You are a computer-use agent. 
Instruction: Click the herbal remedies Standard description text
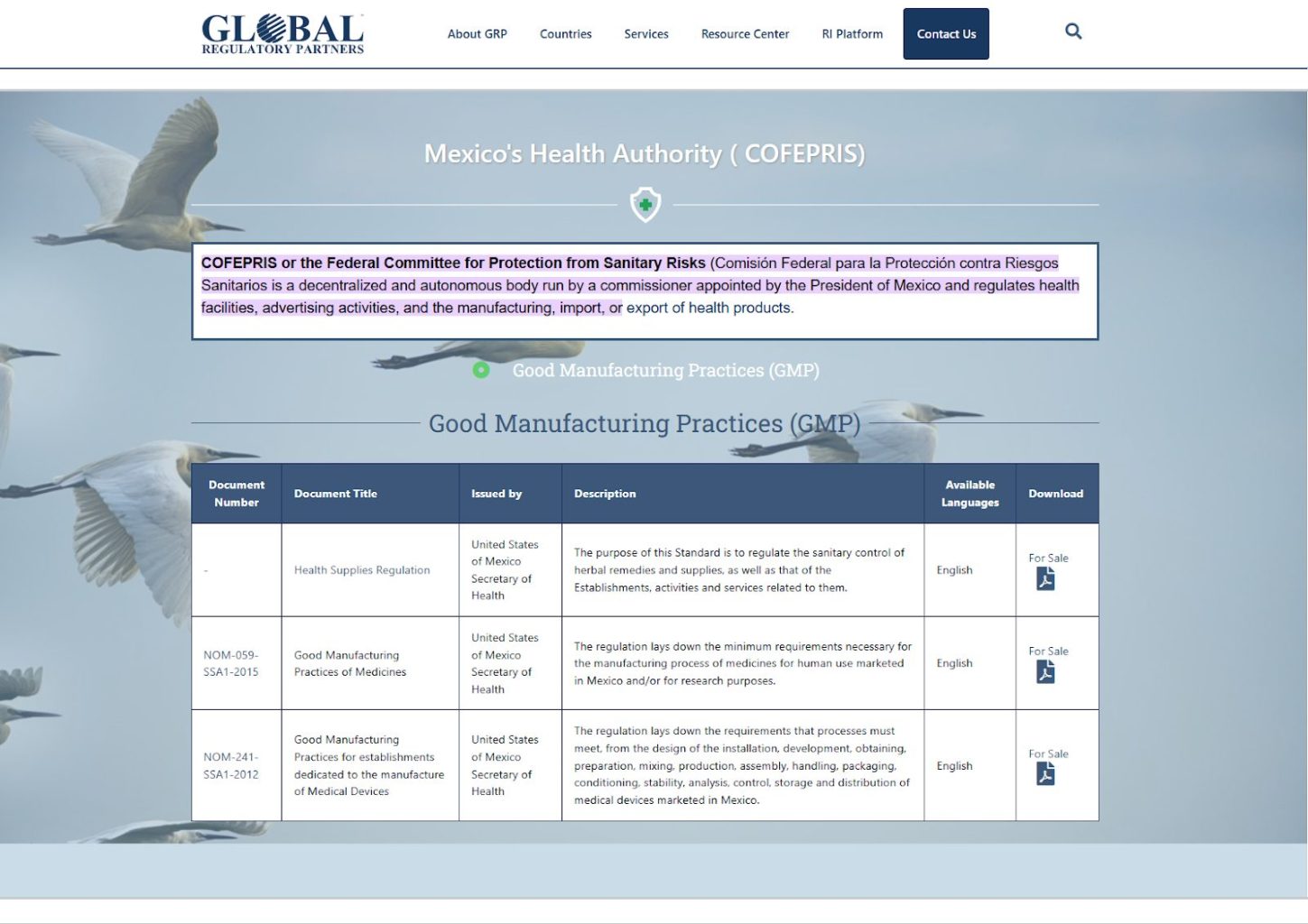tap(739, 570)
